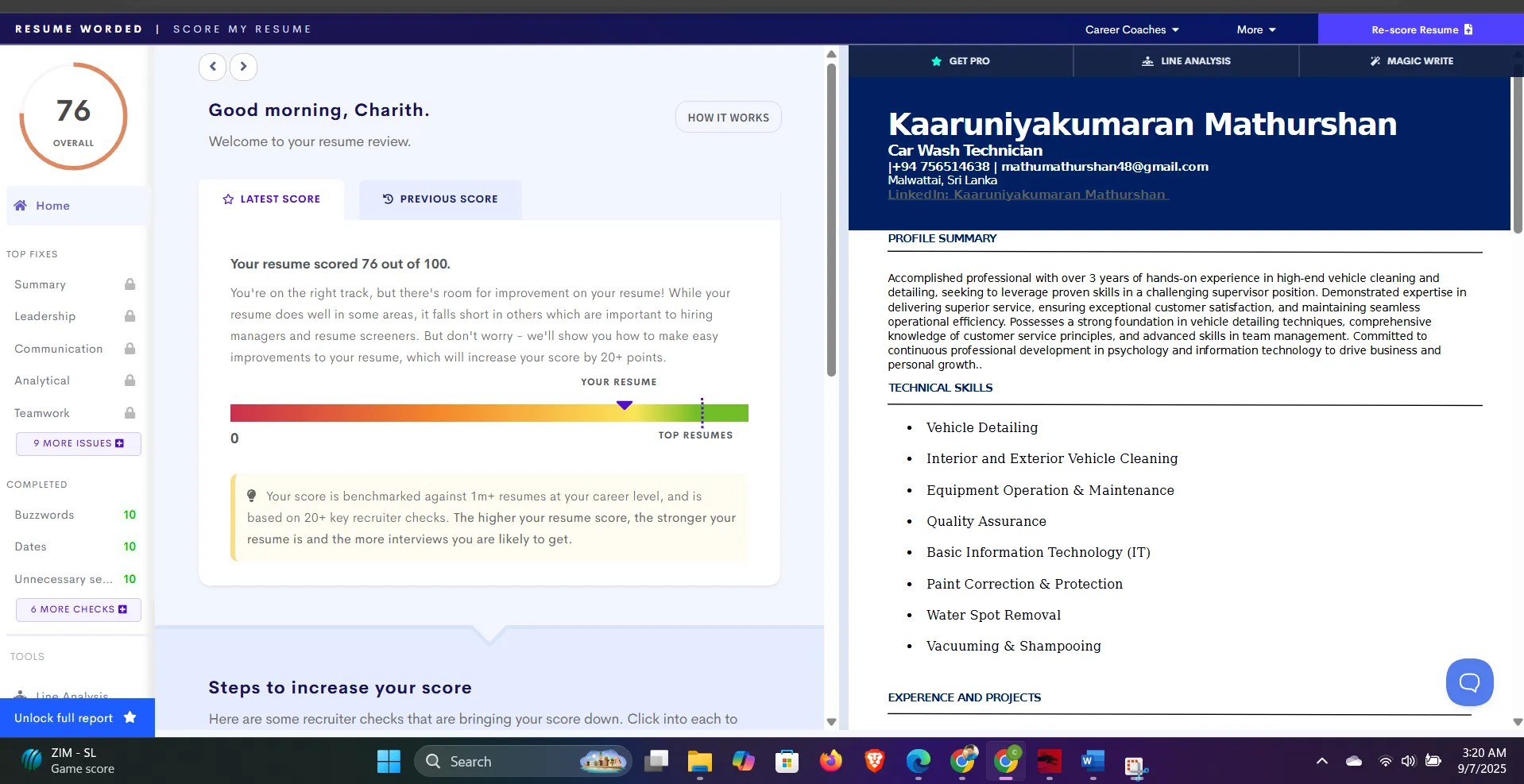Viewport: 1524px width, 784px height.
Task: Open Brave browser from the taskbar
Action: pos(874,762)
